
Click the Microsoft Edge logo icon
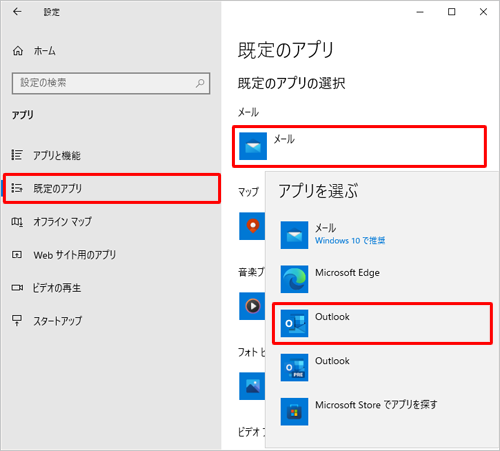click(294, 279)
